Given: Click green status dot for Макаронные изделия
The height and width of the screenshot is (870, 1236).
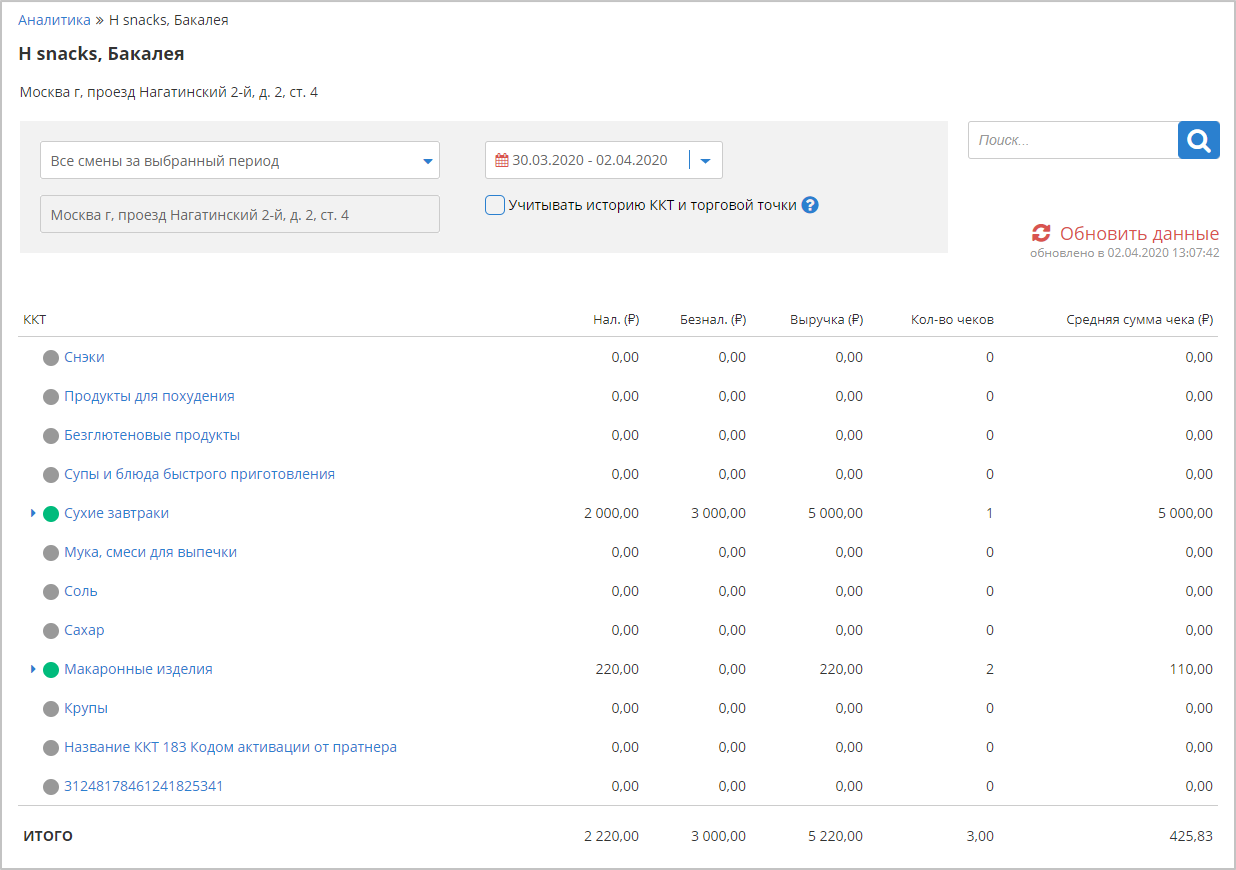Looking at the screenshot, I should click(51, 670).
